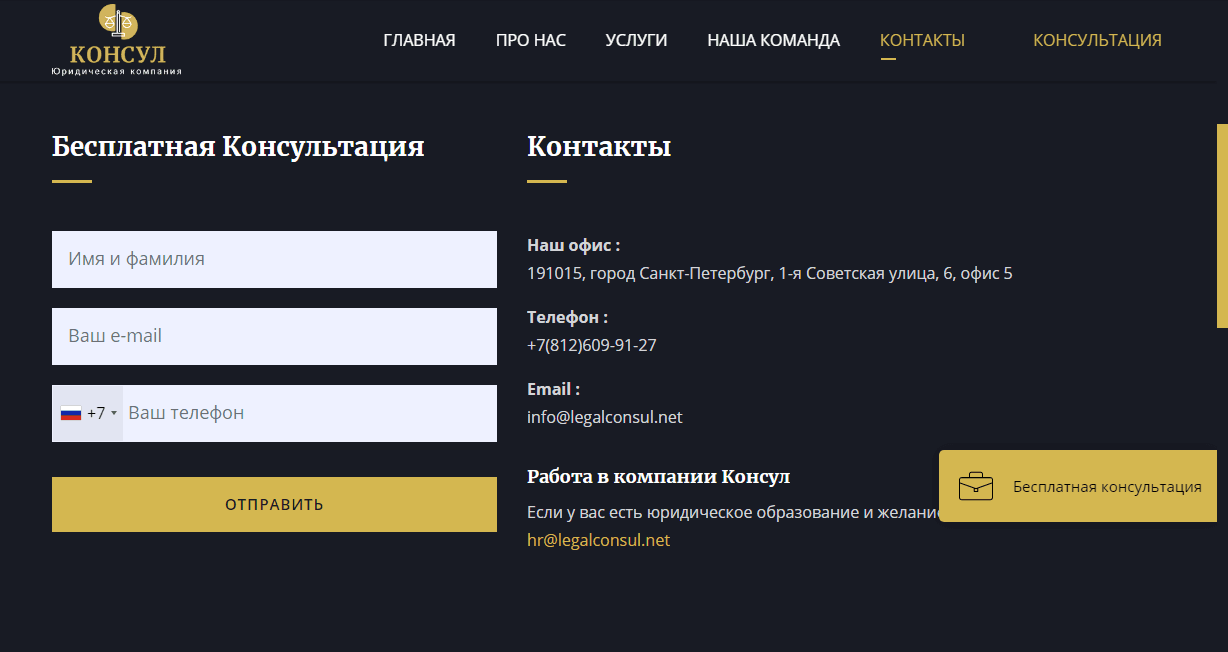
Task: Select the Ваш телефон input field
Action: click(309, 413)
